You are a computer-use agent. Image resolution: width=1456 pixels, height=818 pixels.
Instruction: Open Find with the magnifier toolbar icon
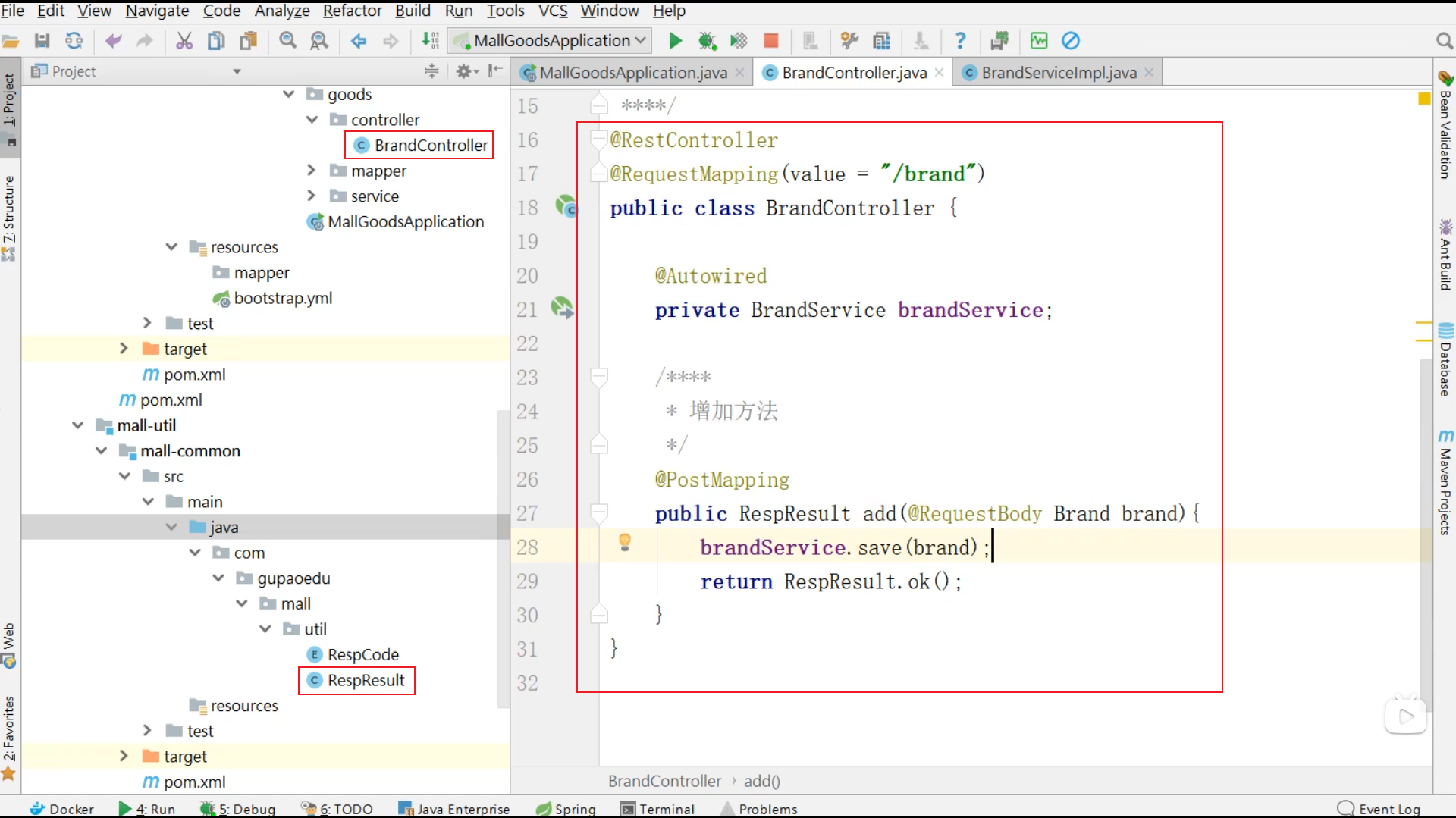[287, 41]
